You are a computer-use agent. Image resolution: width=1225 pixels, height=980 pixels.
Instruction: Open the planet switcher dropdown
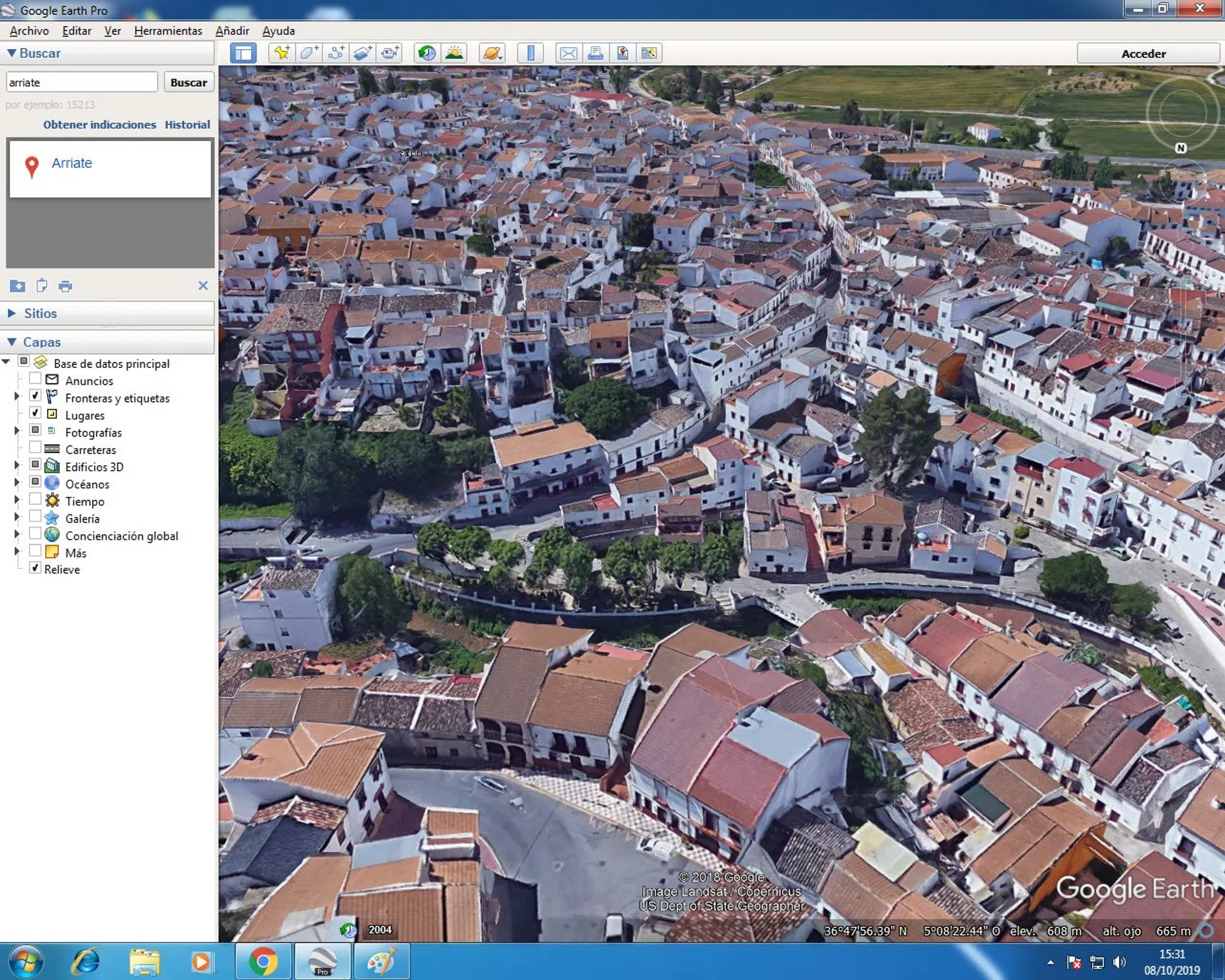[493, 53]
